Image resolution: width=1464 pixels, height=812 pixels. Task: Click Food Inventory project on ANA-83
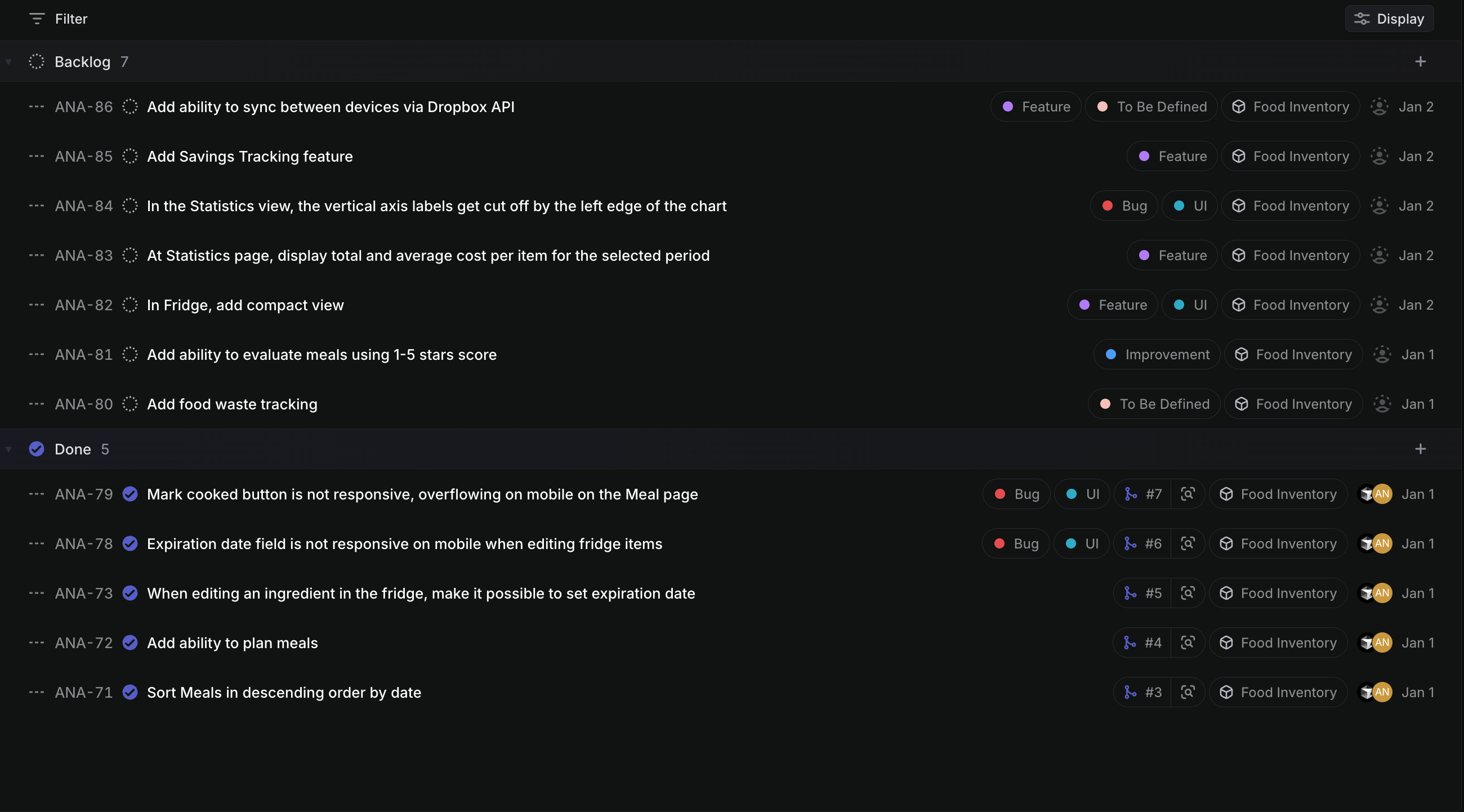tap(1290, 256)
